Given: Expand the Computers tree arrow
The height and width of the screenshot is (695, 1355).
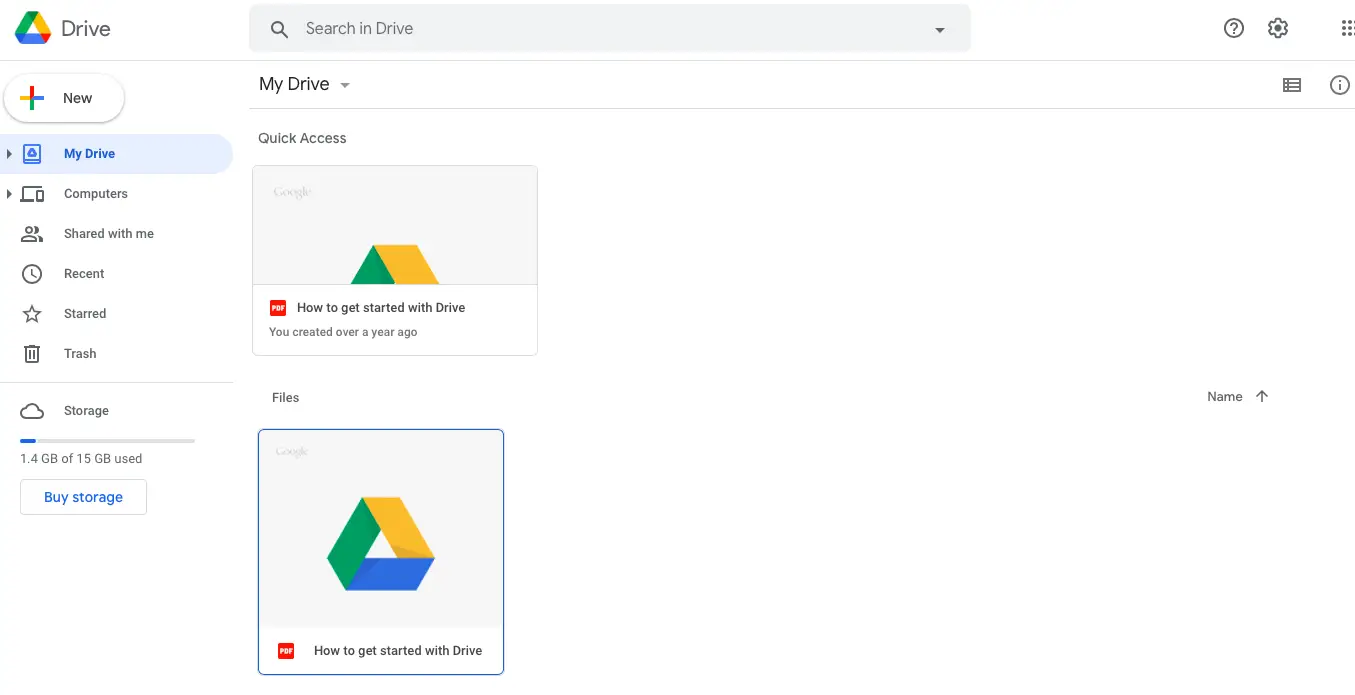Looking at the screenshot, I should pyautogui.click(x=9, y=193).
